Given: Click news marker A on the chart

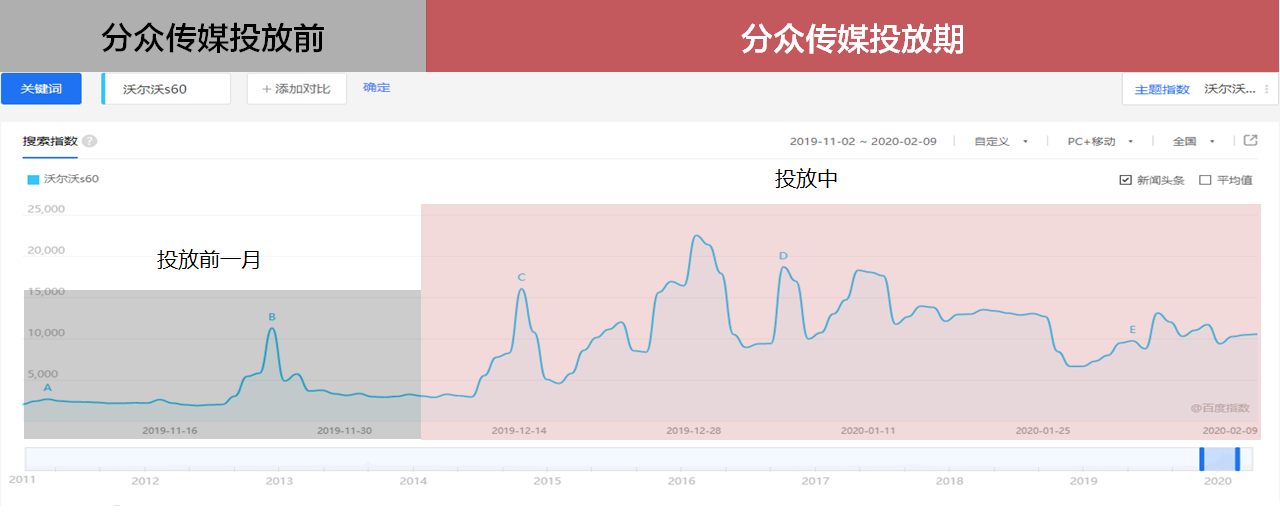Looking at the screenshot, I should coord(47,387).
